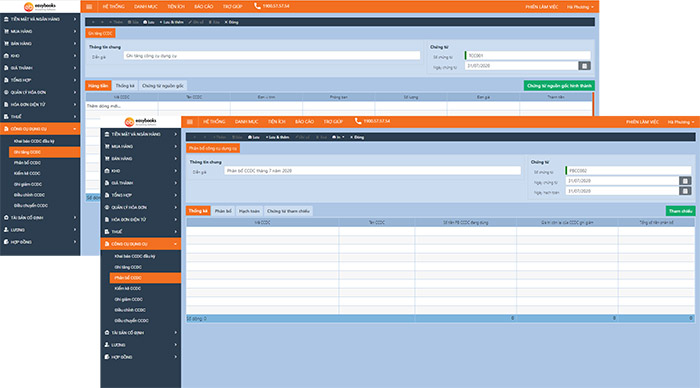This screenshot has width=700, height=388.
Task: Open Kiểm kê CCDC in front sidebar
Action: tap(128, 288)
